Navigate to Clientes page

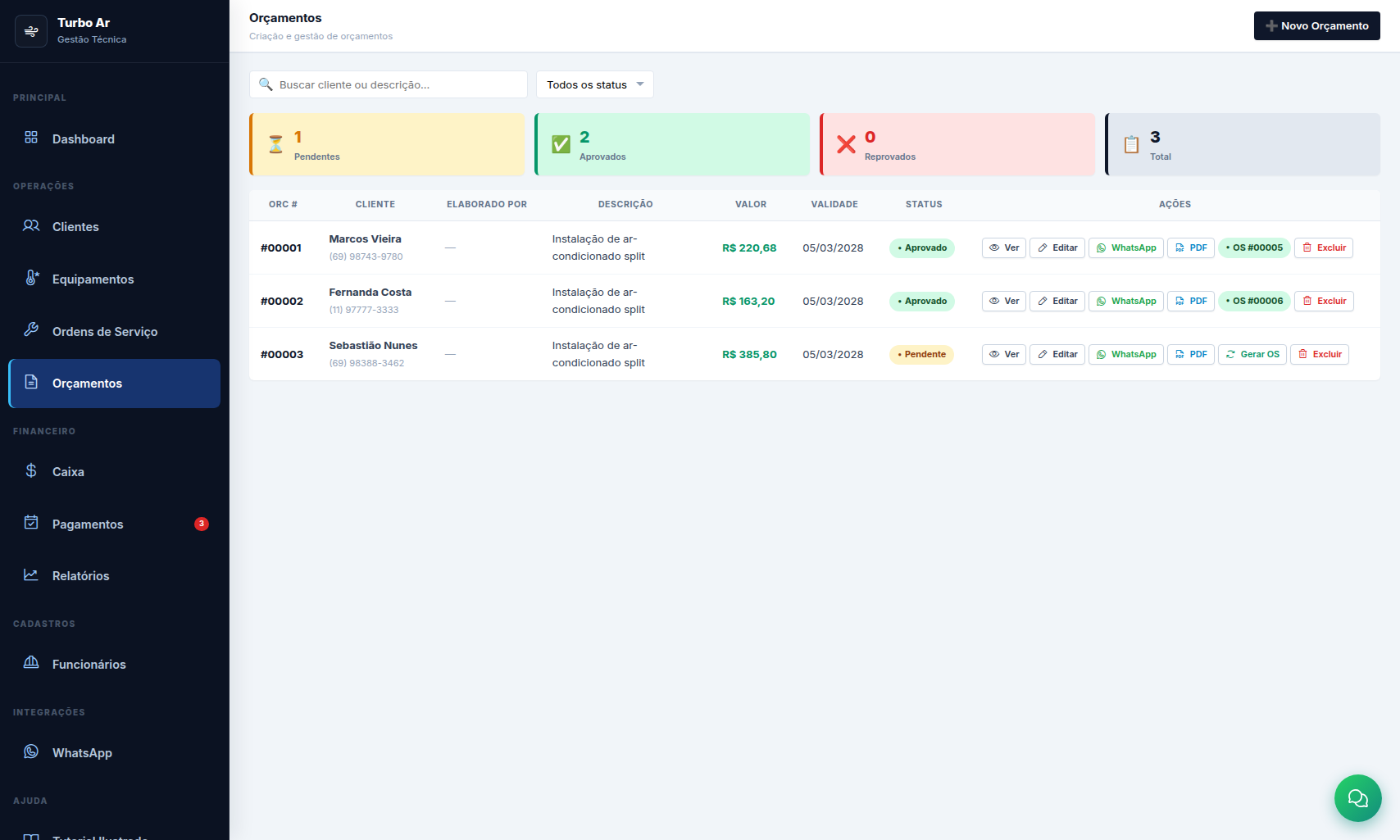(x=115, y=226)
